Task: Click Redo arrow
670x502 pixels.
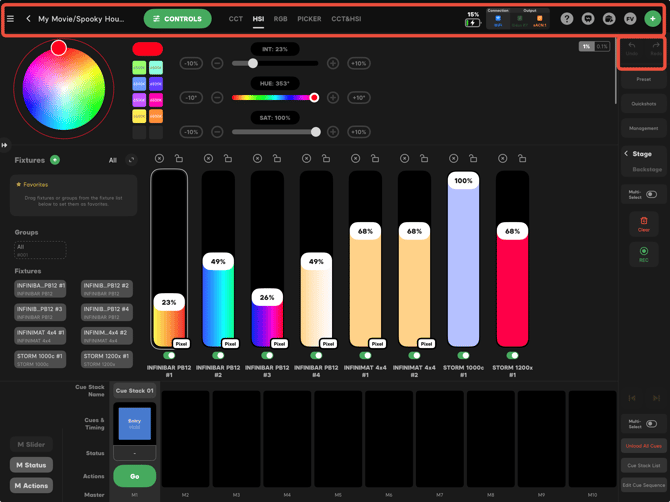Action: [x=655, y=48]
